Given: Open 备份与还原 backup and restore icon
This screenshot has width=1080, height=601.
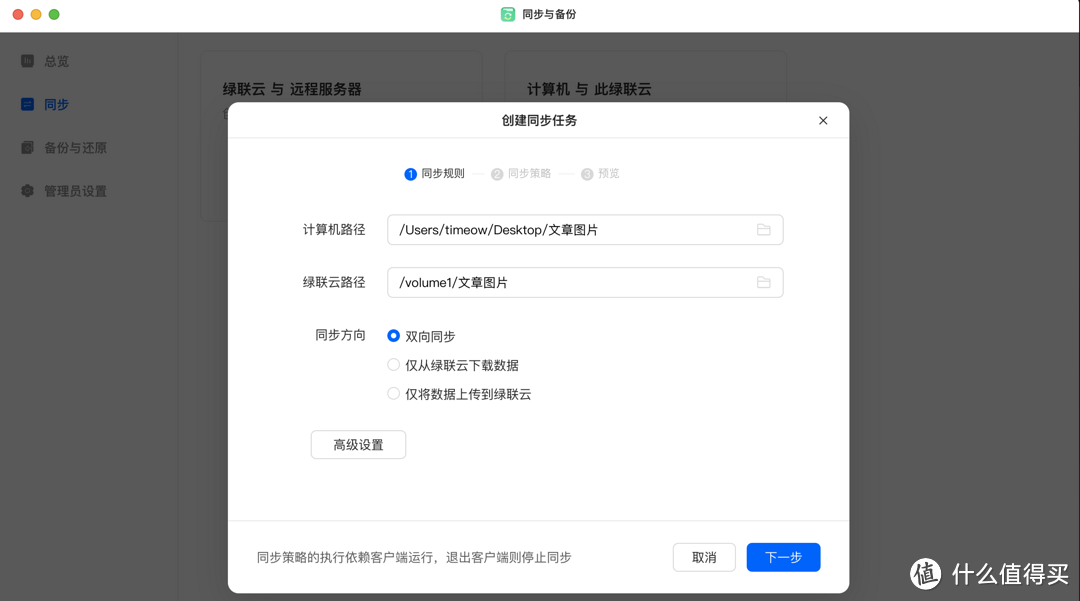Looking at the screenshot, I should coord(27,147).
